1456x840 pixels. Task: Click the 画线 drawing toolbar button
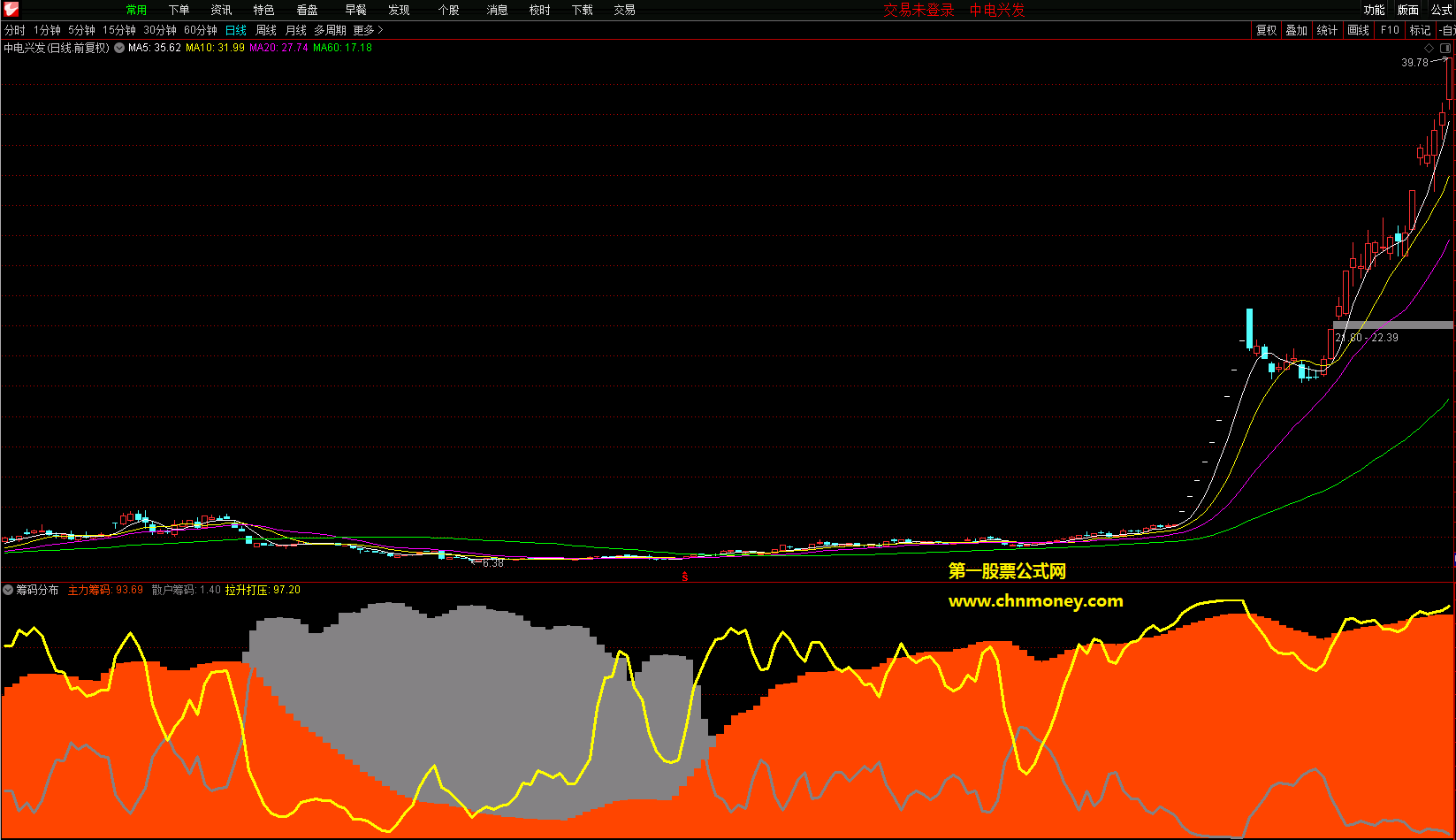point(1358,30)
